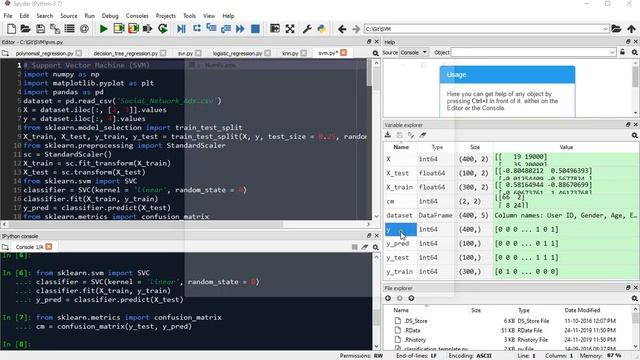The width and height of the screenshot is (640, 360).
Task: Stop the IPython console execution
Action: coord(354,247)
